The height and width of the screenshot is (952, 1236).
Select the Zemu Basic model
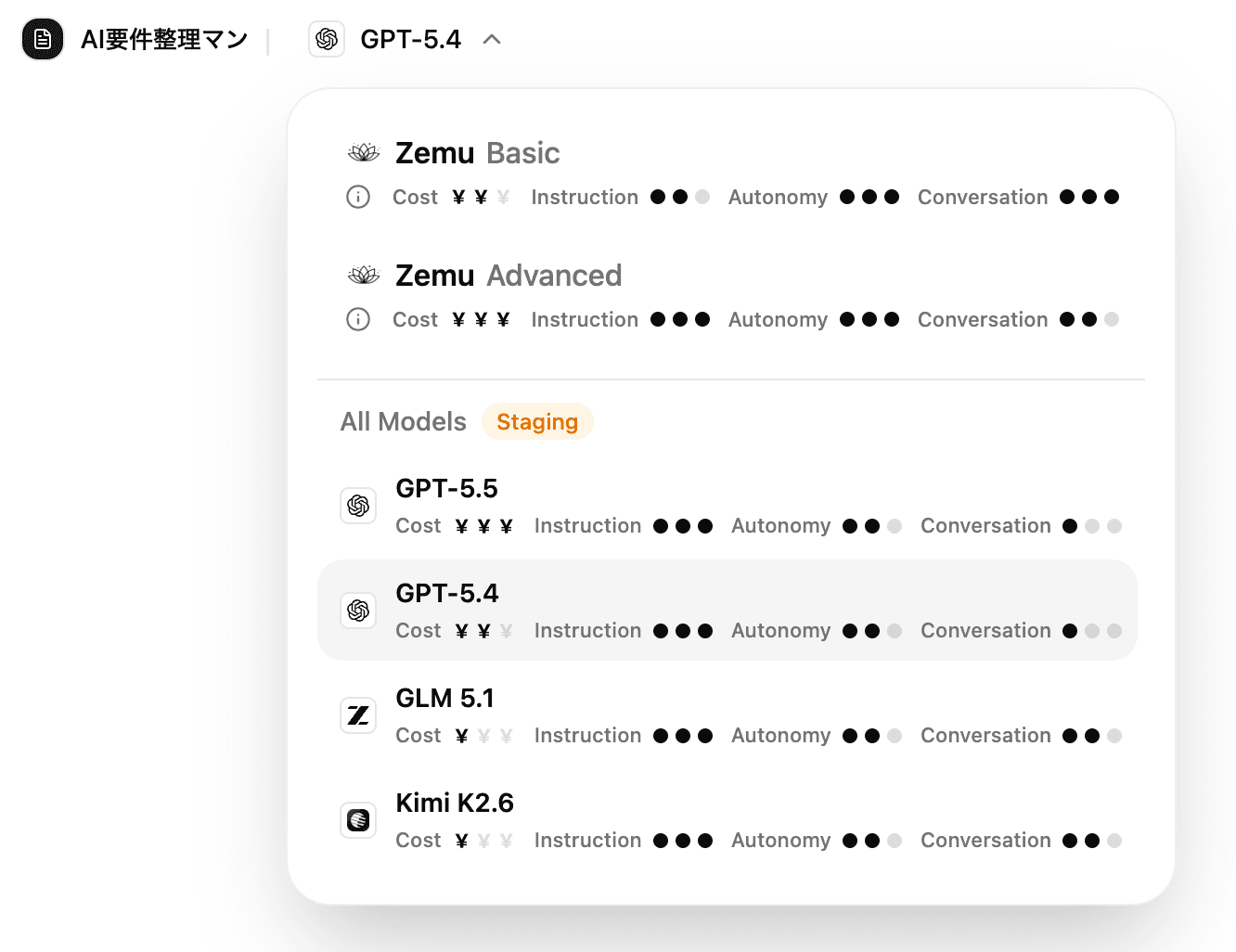[x=477, y=153]
